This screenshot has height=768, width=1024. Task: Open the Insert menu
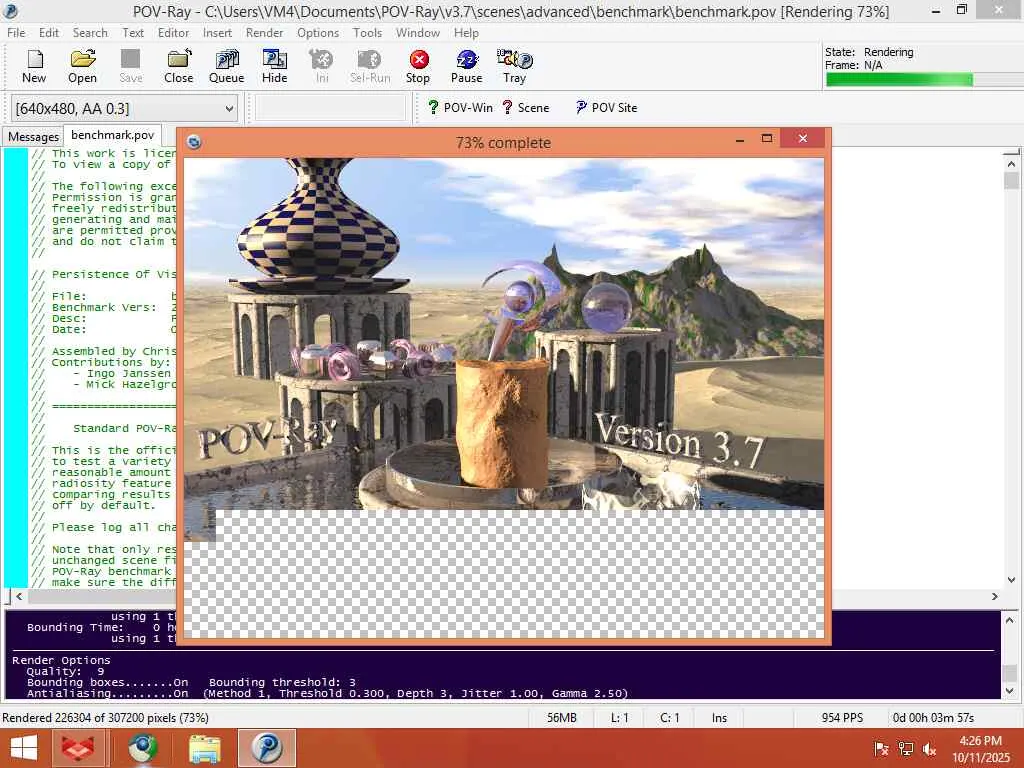coord(217,33)
